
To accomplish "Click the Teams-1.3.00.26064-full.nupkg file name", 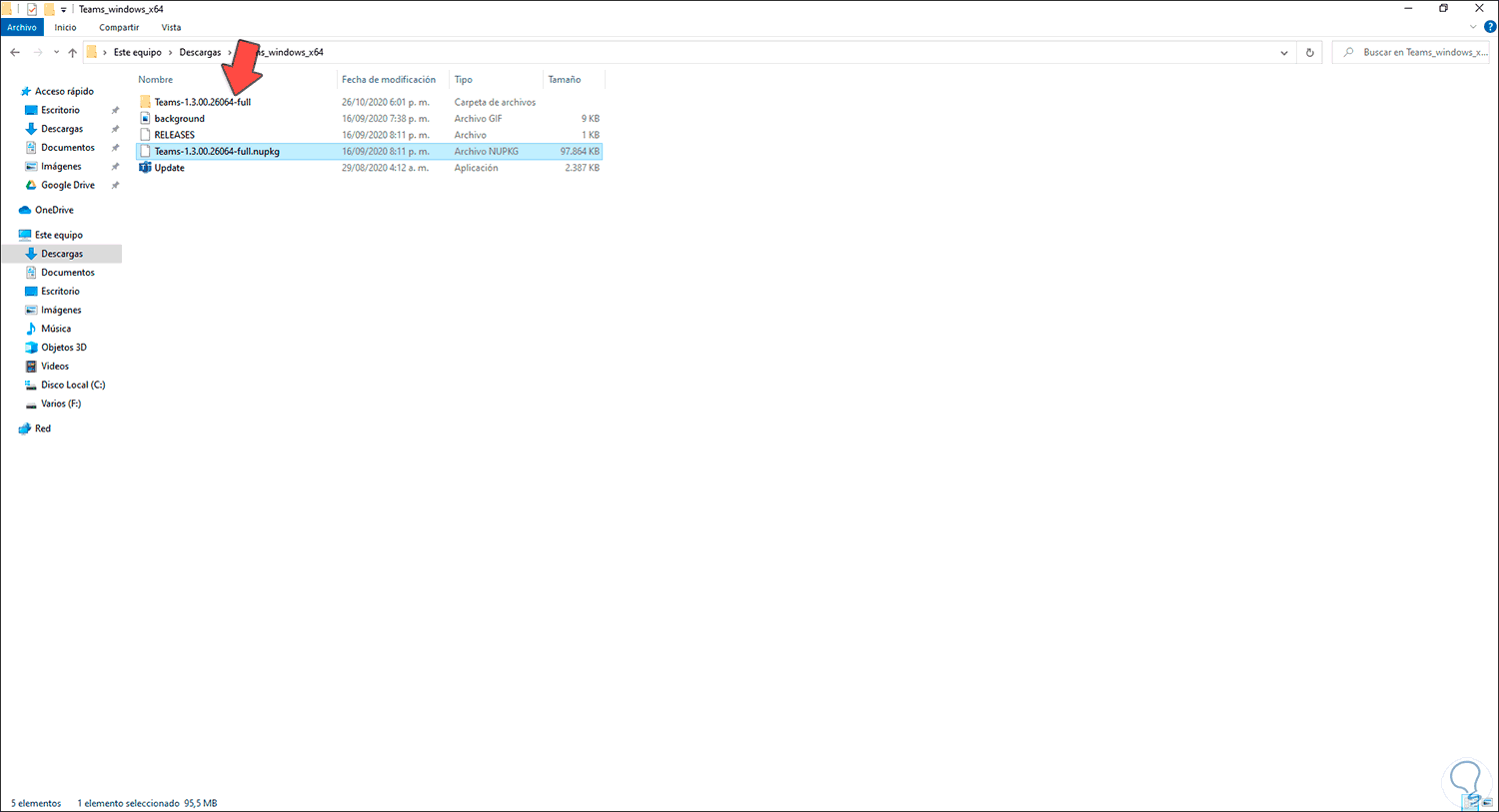I will tap(217, 152).
